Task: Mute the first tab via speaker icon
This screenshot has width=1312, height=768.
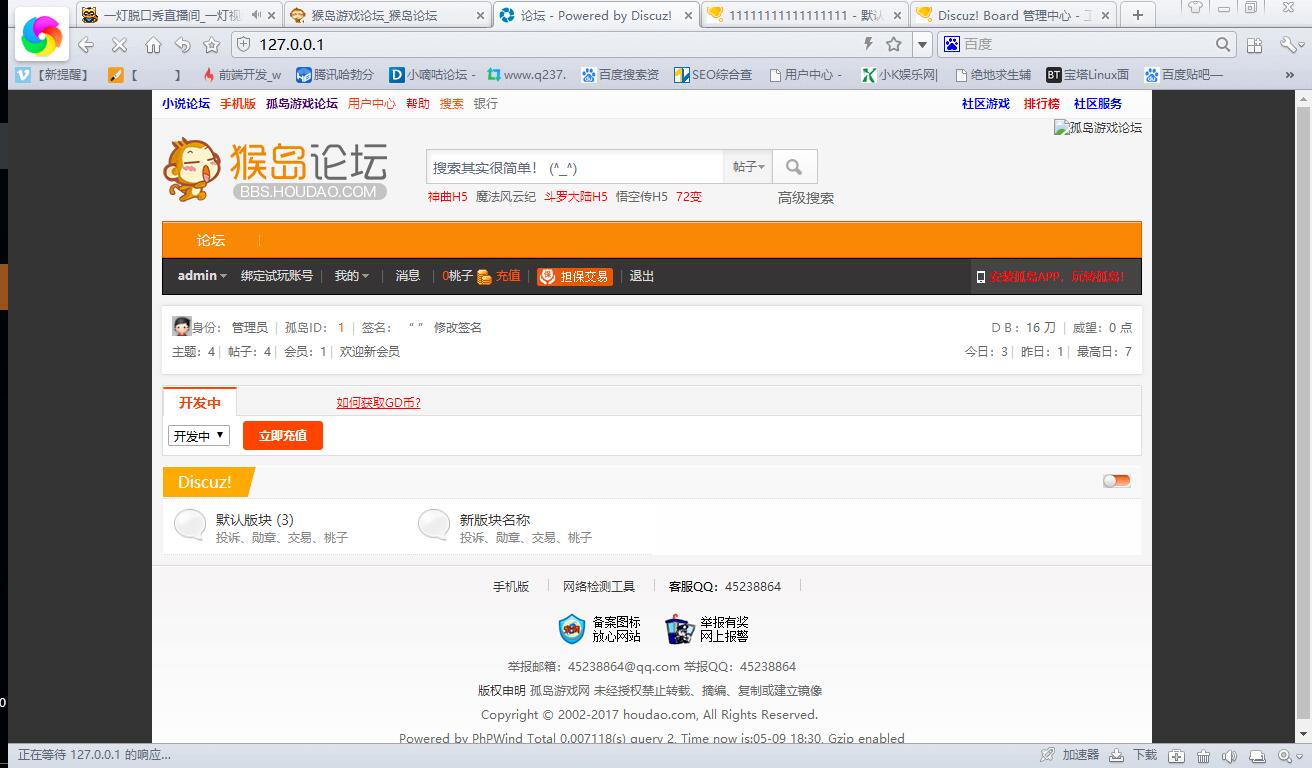Action: pos(256,15)
